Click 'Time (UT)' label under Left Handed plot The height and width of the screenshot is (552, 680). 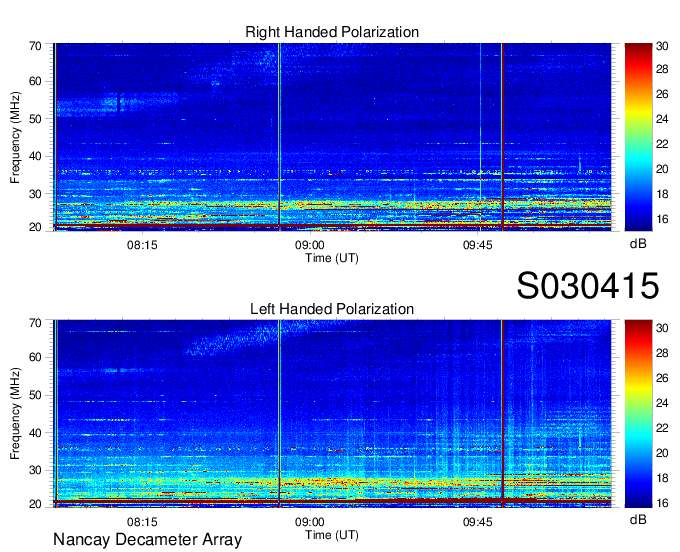coord(332,535)
